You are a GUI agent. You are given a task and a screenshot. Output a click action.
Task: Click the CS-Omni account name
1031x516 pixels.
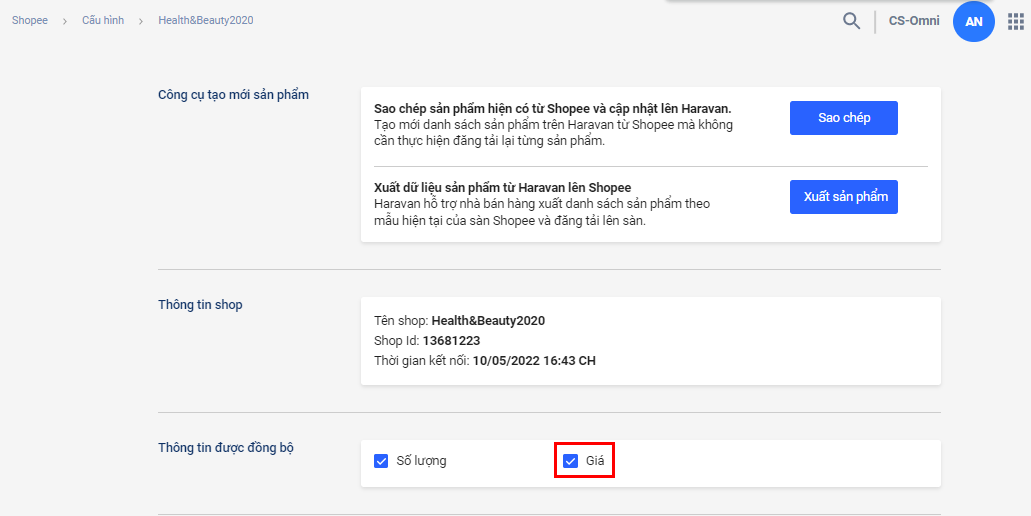[x=914, y=21]
